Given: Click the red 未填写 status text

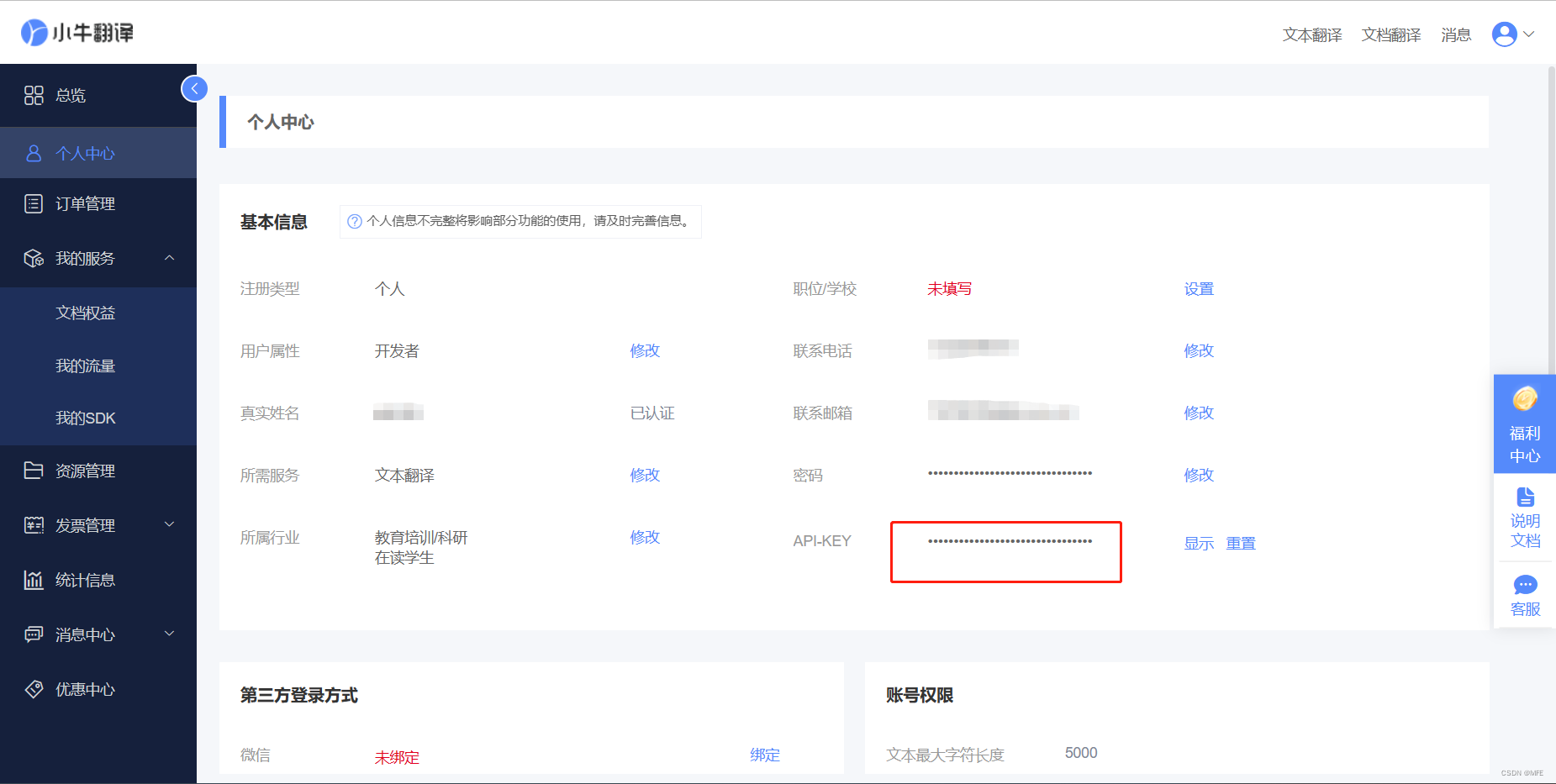Looking at the screenshot, I should coord(950,289).
